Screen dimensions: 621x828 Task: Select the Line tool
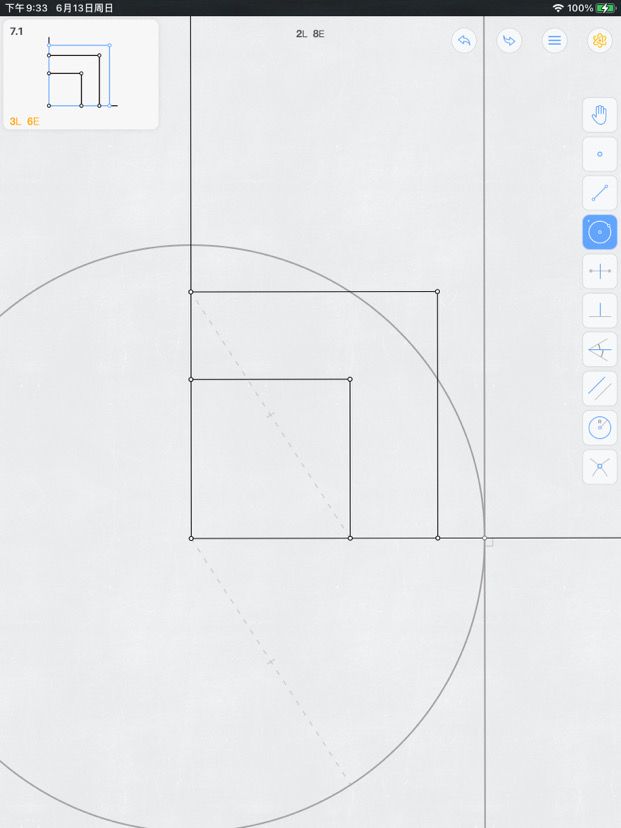pos(599,193)
